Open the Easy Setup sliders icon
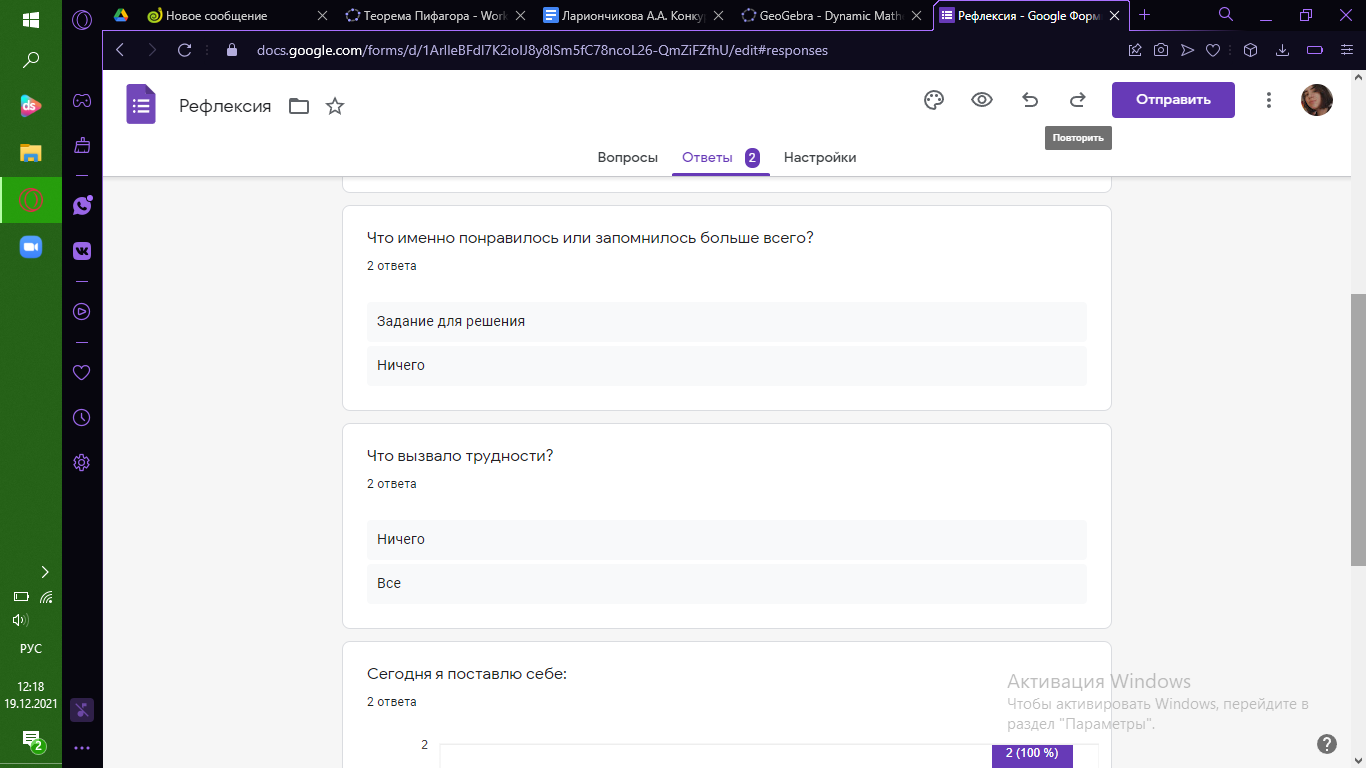Screen dimensions: 1366x768 (1345, 50)
